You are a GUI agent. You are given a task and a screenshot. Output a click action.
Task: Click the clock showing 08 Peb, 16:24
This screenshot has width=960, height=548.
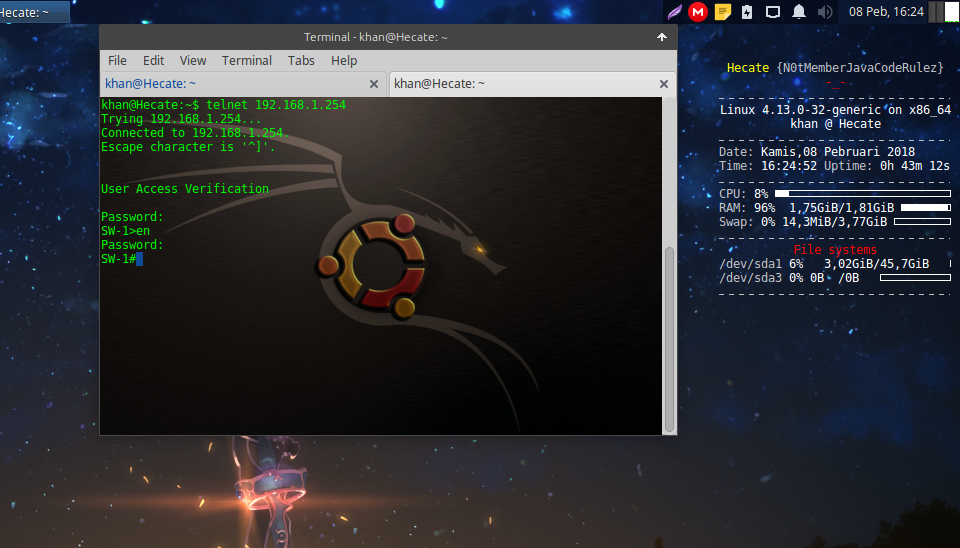click(x=886, y=12)
